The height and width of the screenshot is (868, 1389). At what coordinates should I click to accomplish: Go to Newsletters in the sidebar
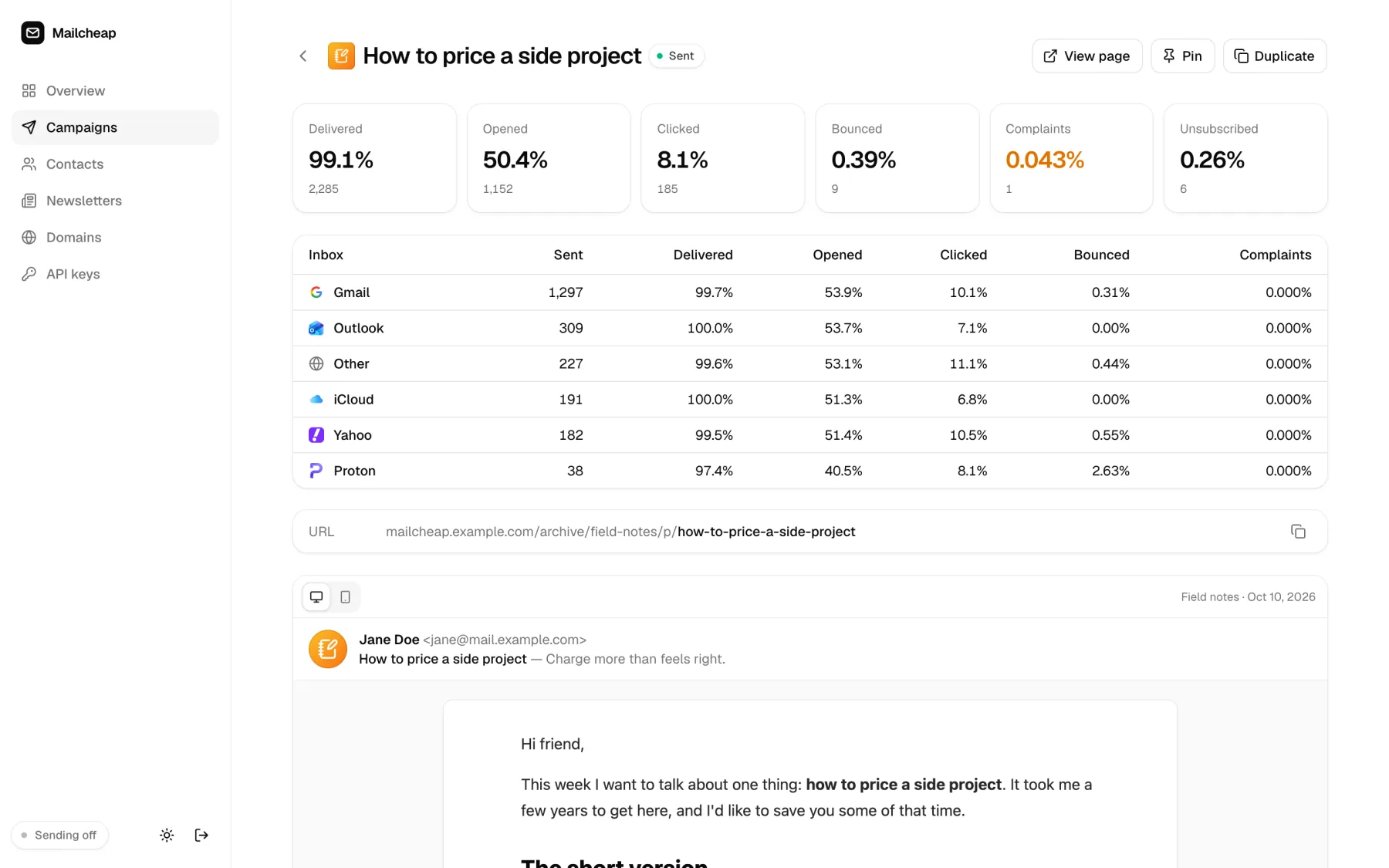click(115, 201)
